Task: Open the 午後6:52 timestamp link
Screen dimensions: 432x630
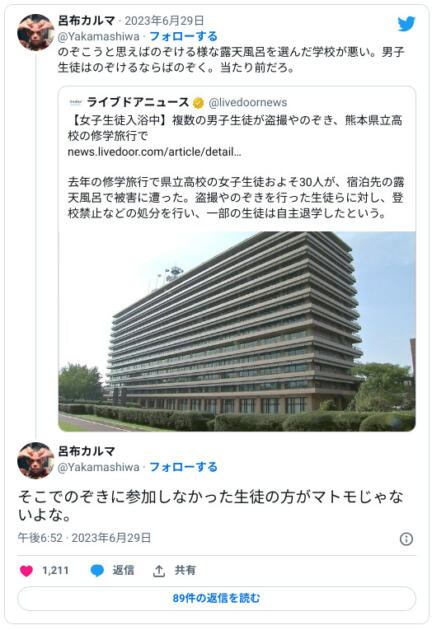Action: click(x=40, y=538)
